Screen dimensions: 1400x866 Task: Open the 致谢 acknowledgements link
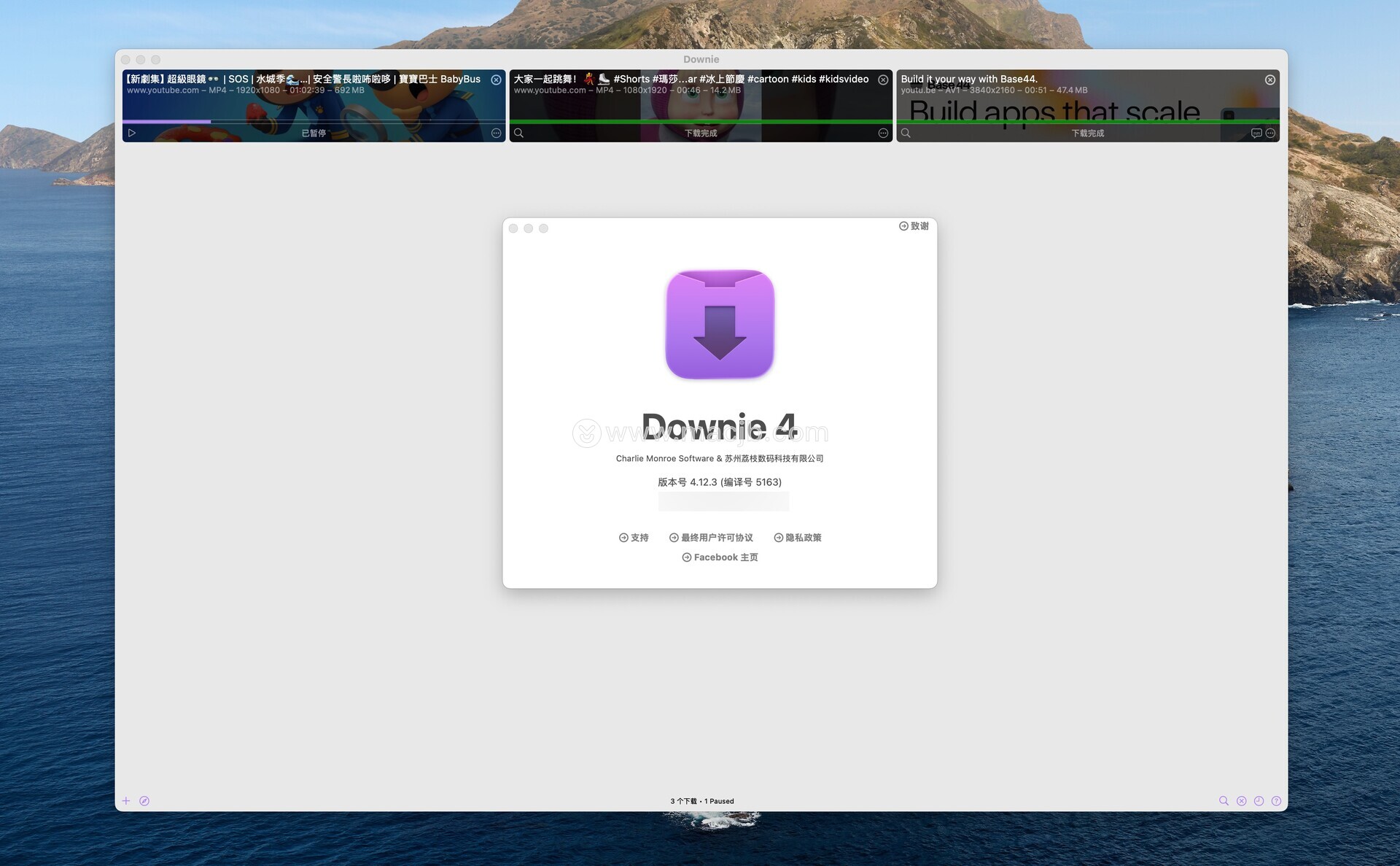click(914, 226)
